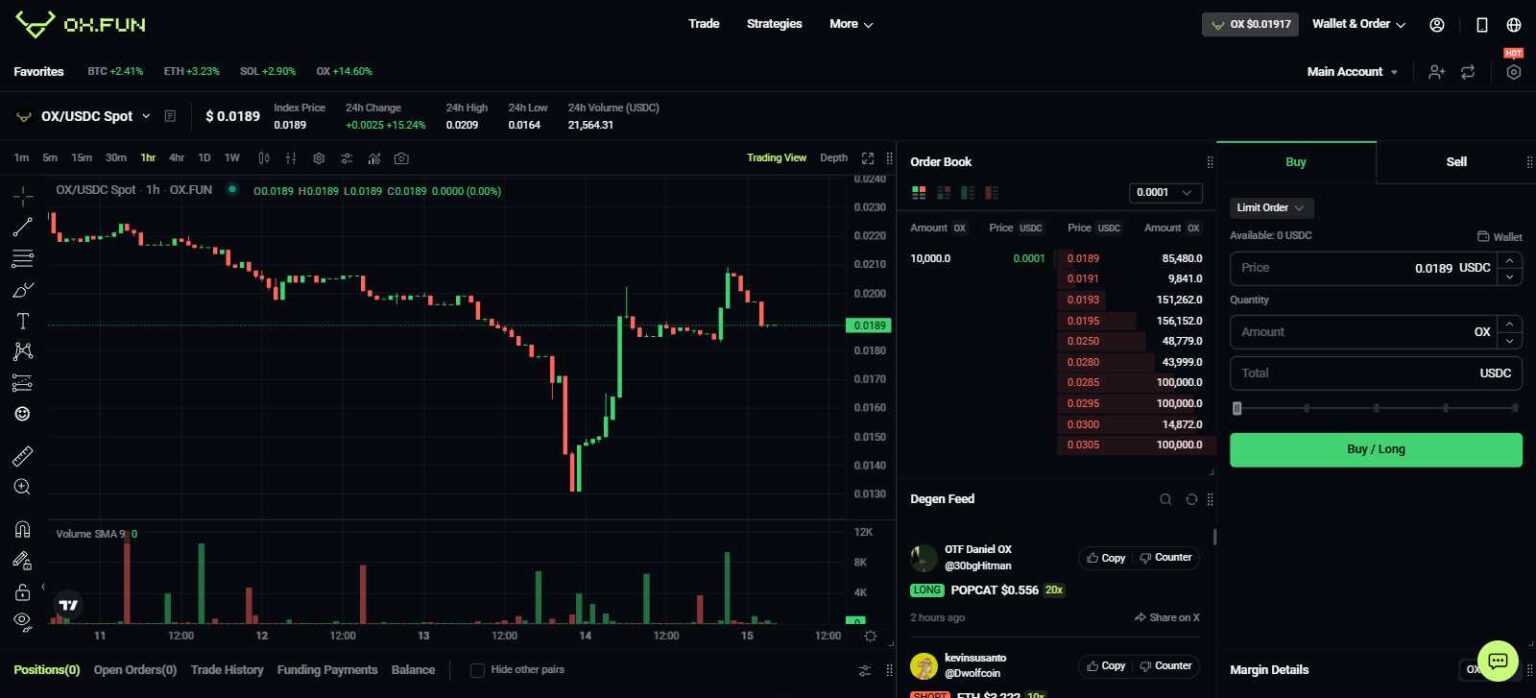Screen dimensions: 1536x698
Task: Open the order book tick size dropdown
Action: (x=1165, y=192)
